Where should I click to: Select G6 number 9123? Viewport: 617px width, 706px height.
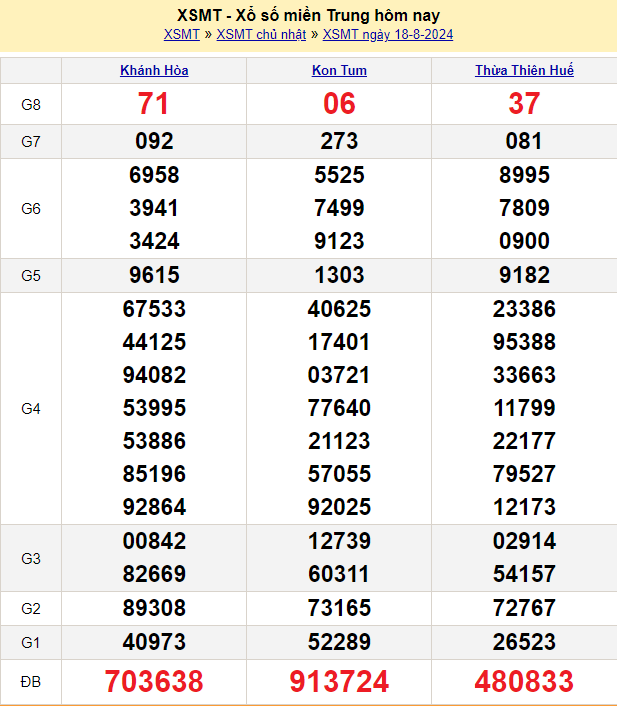click(339, 241)
